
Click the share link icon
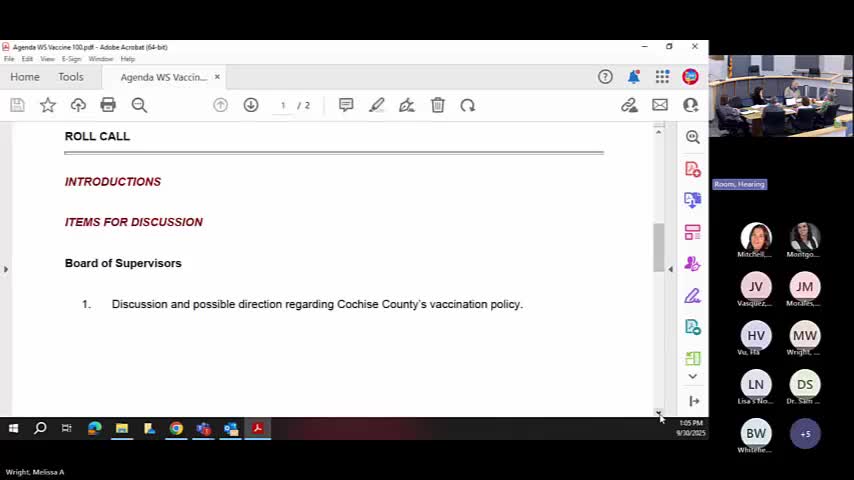(x=630, y=105)
